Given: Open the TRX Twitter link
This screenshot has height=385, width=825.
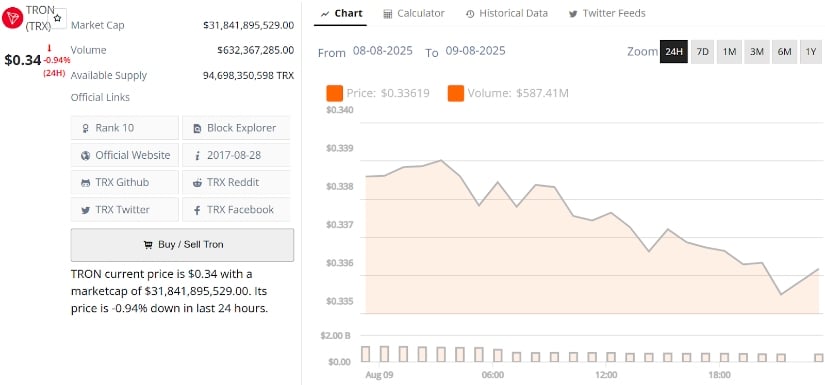Looking at the screenshot, I should coord(125,209).
